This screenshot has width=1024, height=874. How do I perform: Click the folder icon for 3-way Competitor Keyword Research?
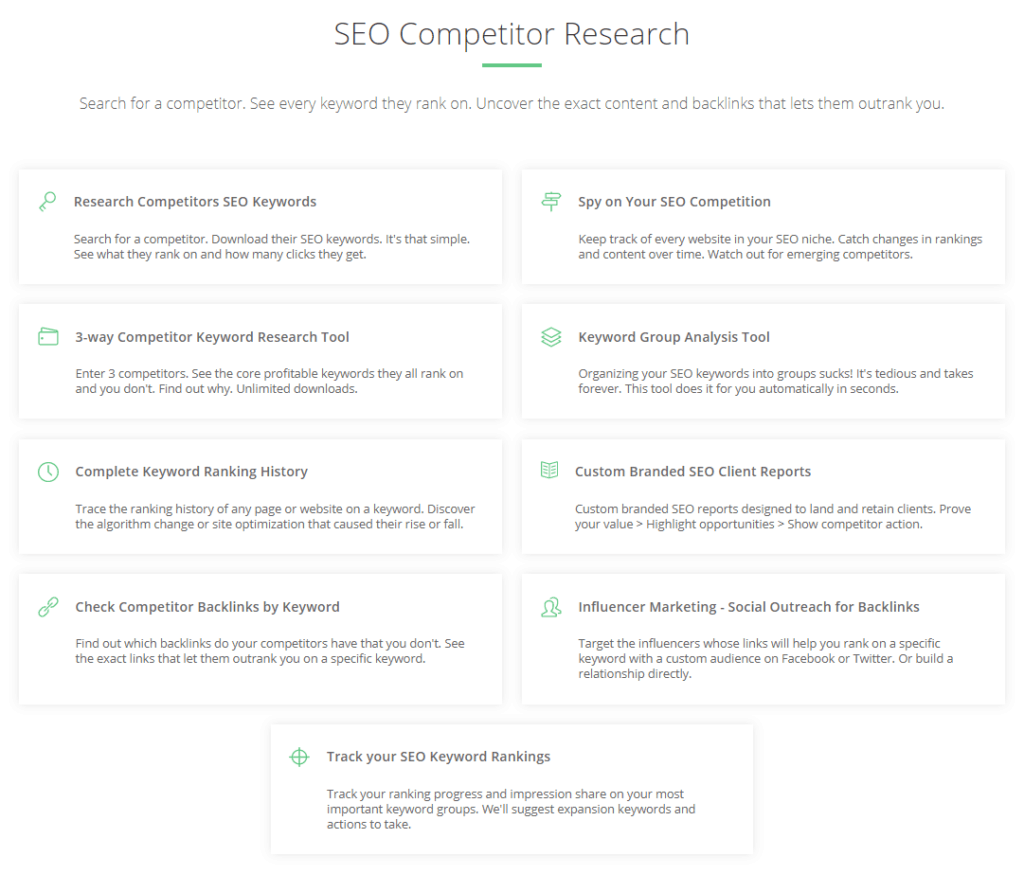tap(48, 336)
